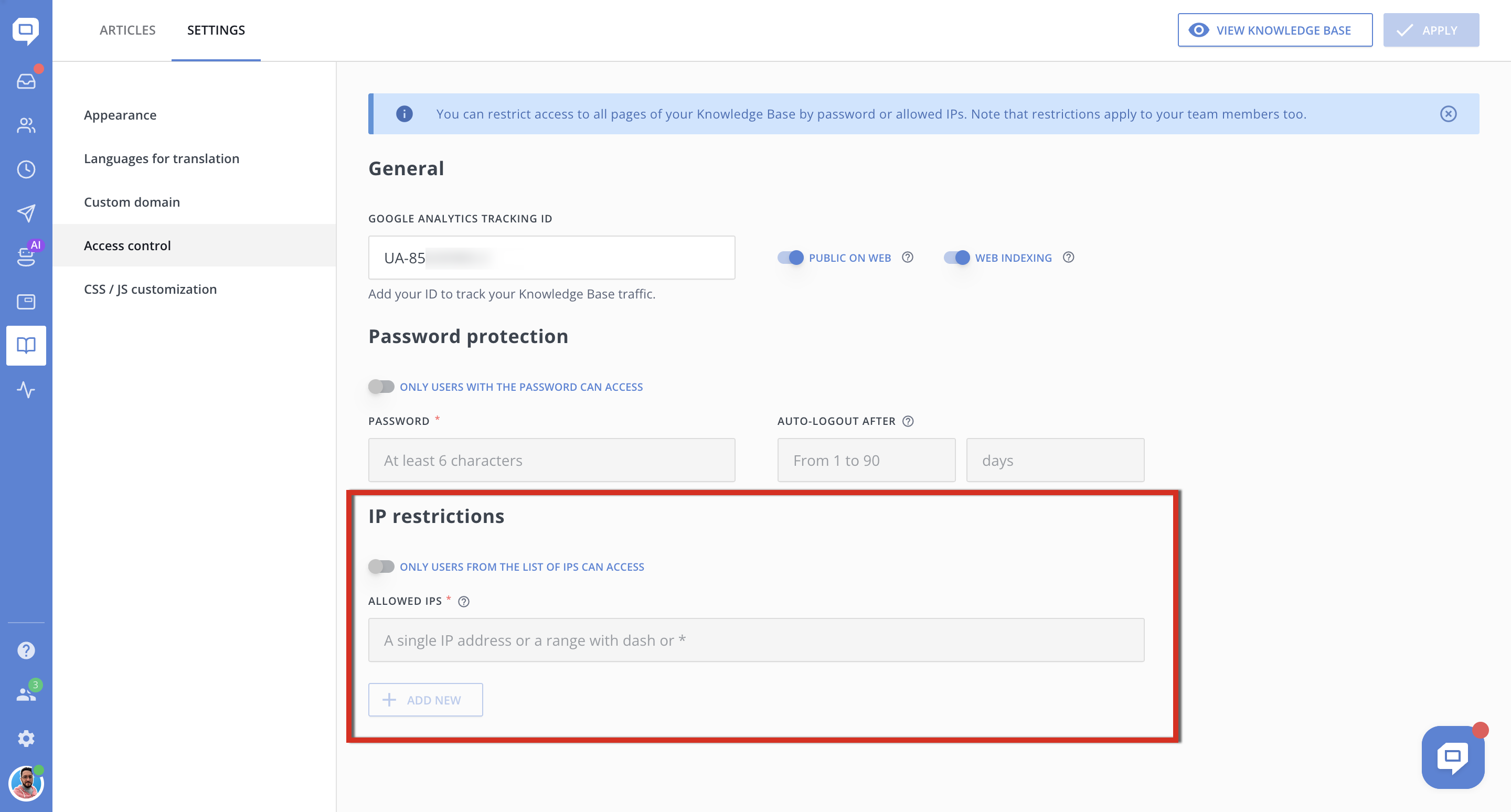Open the paper plane campaigns icon
The image size is (1511, 812).
[x=26, y=213]
